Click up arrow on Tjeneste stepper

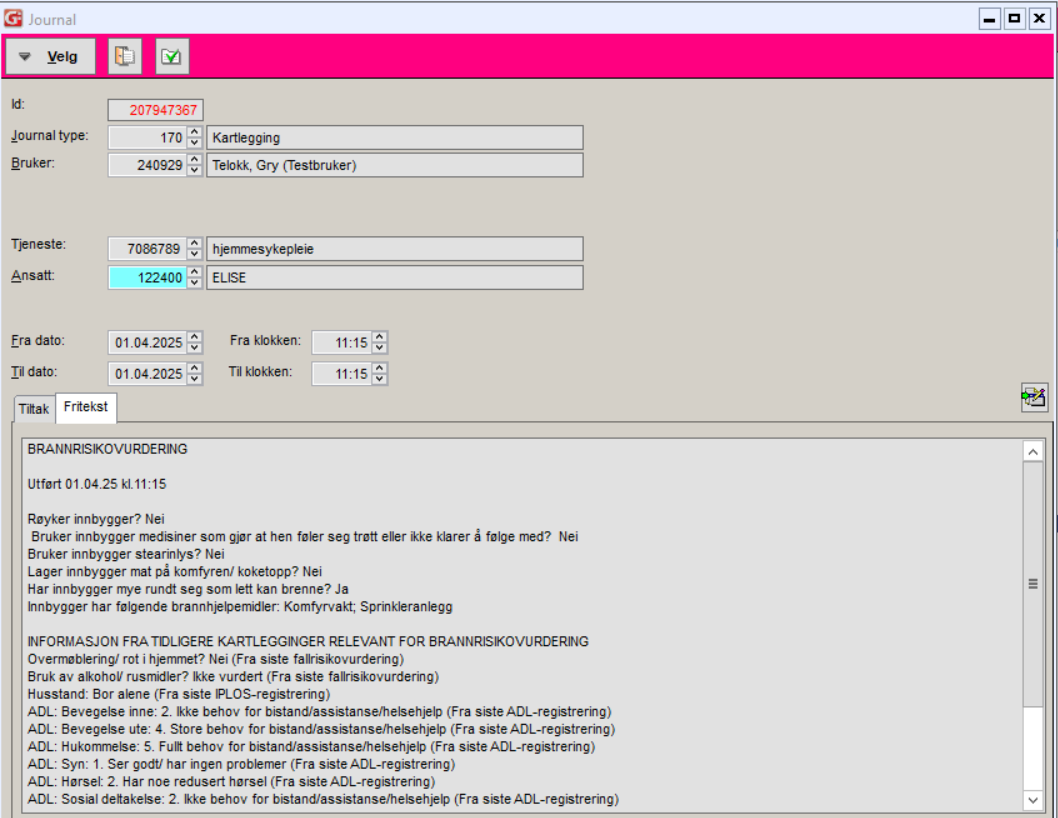pos(194,243)
